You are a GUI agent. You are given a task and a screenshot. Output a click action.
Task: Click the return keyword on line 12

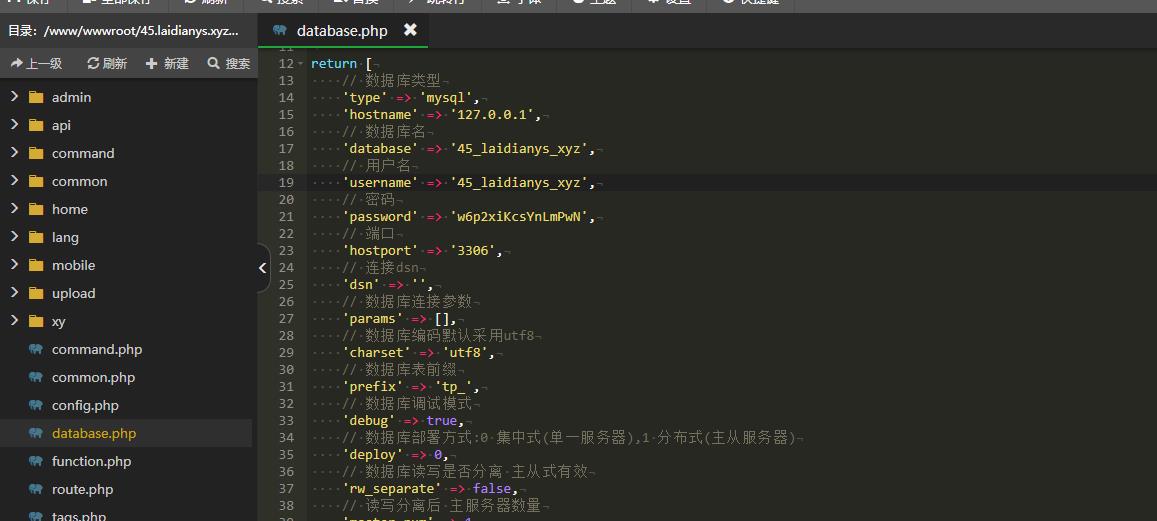point(334,64)
